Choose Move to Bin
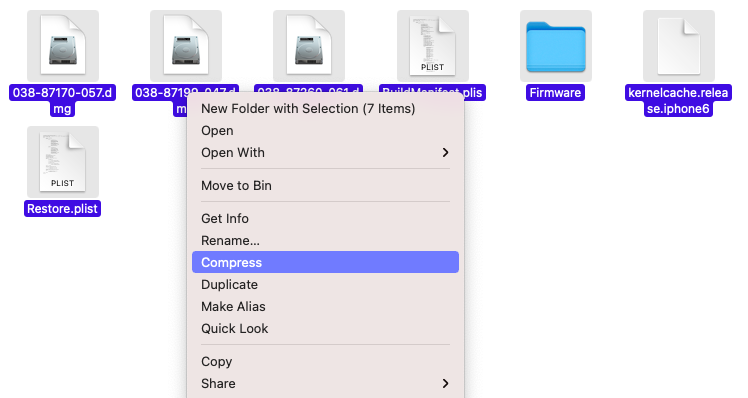Viewport: 748px width, 398px height. tap(325, 186)
